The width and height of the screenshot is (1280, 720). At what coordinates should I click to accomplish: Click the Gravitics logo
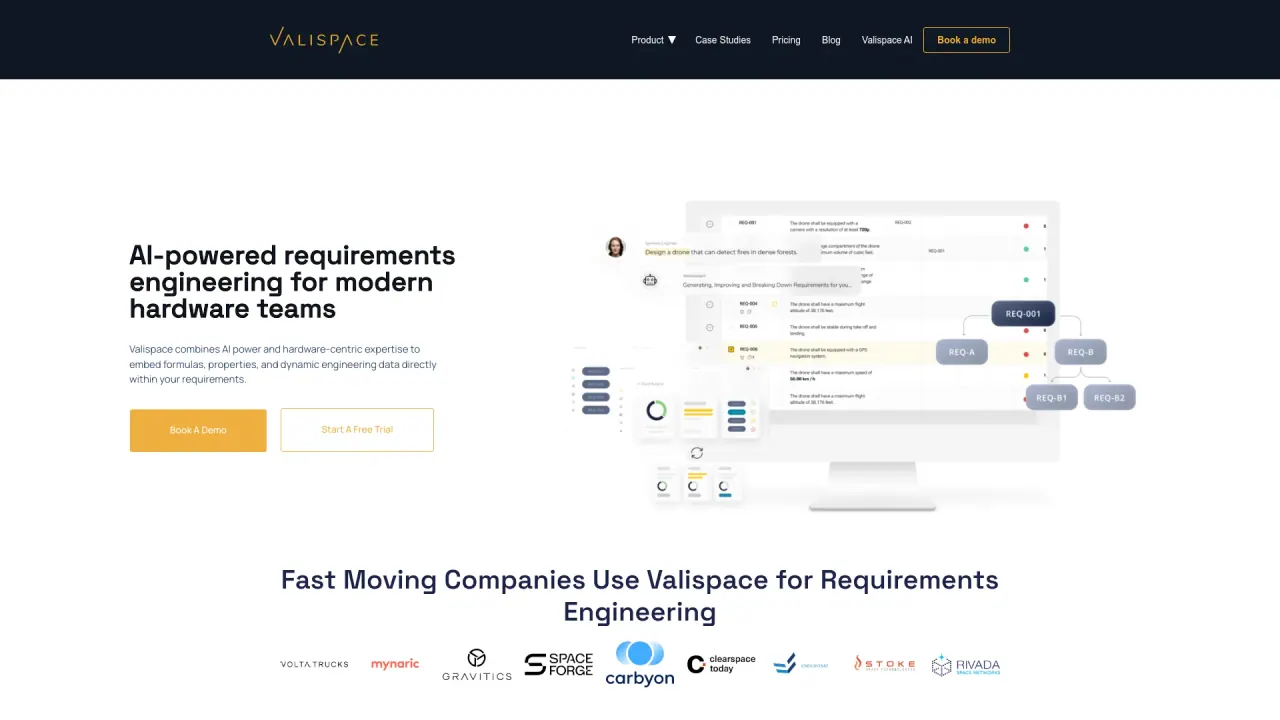tap(477, 665)
